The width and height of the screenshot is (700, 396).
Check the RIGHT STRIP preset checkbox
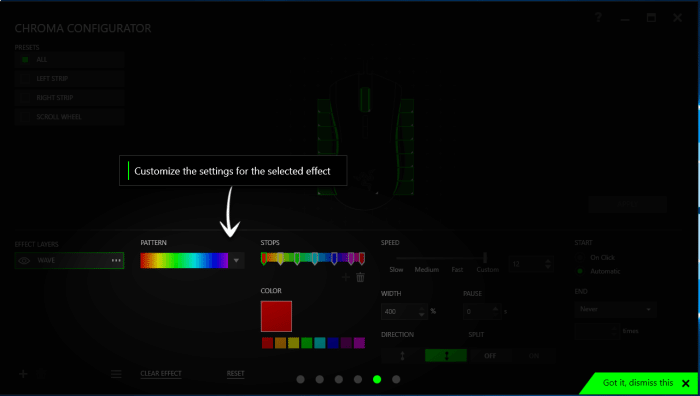[25, 98]
